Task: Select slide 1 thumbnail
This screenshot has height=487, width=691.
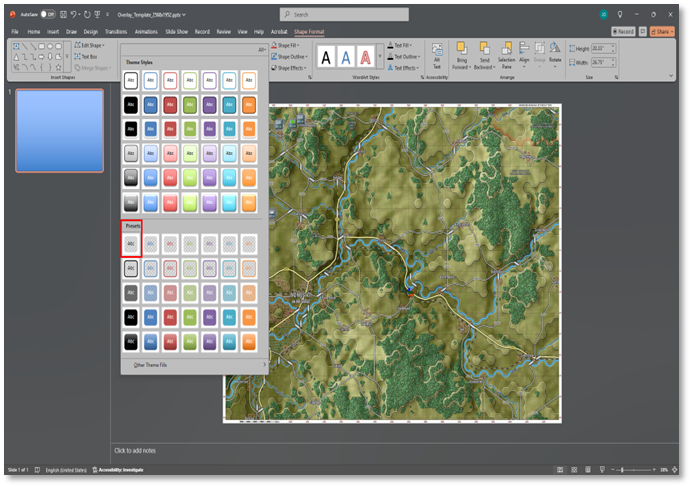Action: [x=59, y=130]
